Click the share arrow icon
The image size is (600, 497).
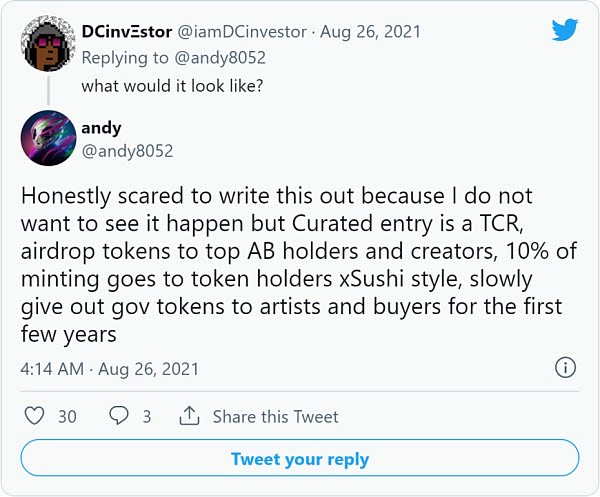point(190,416)
